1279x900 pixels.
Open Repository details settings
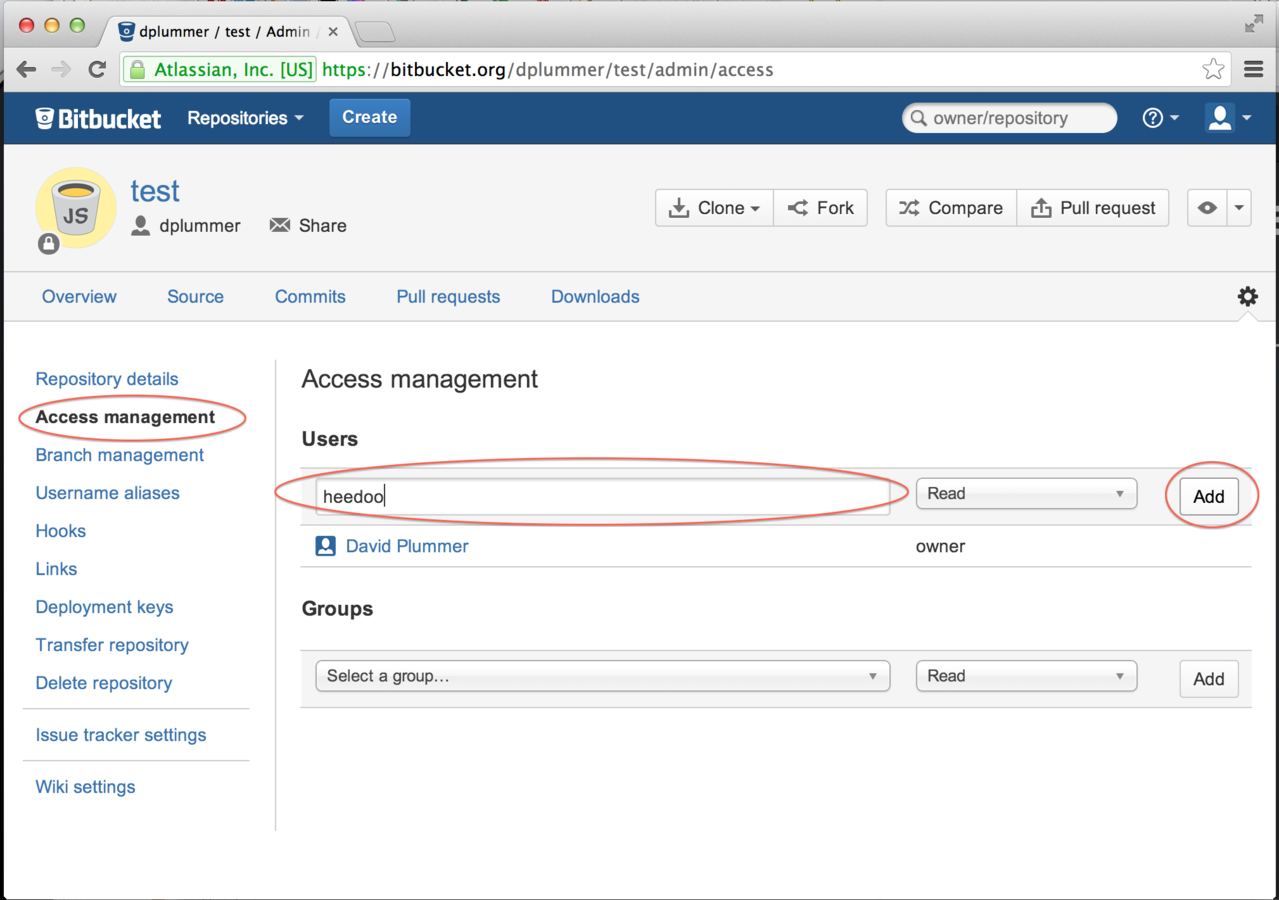[107, 379]
